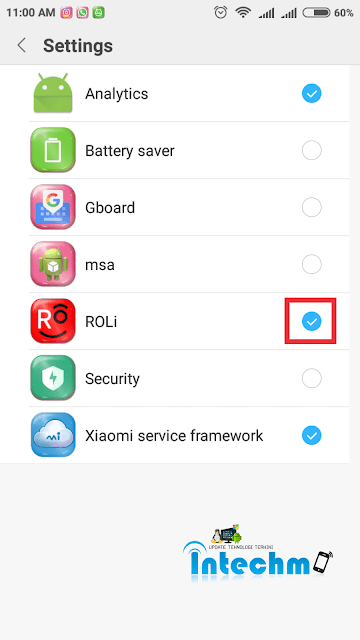Uncheck the Xiaomi service framework checkbox
This screenshot has width=360, height=640.
pos(311,436)
